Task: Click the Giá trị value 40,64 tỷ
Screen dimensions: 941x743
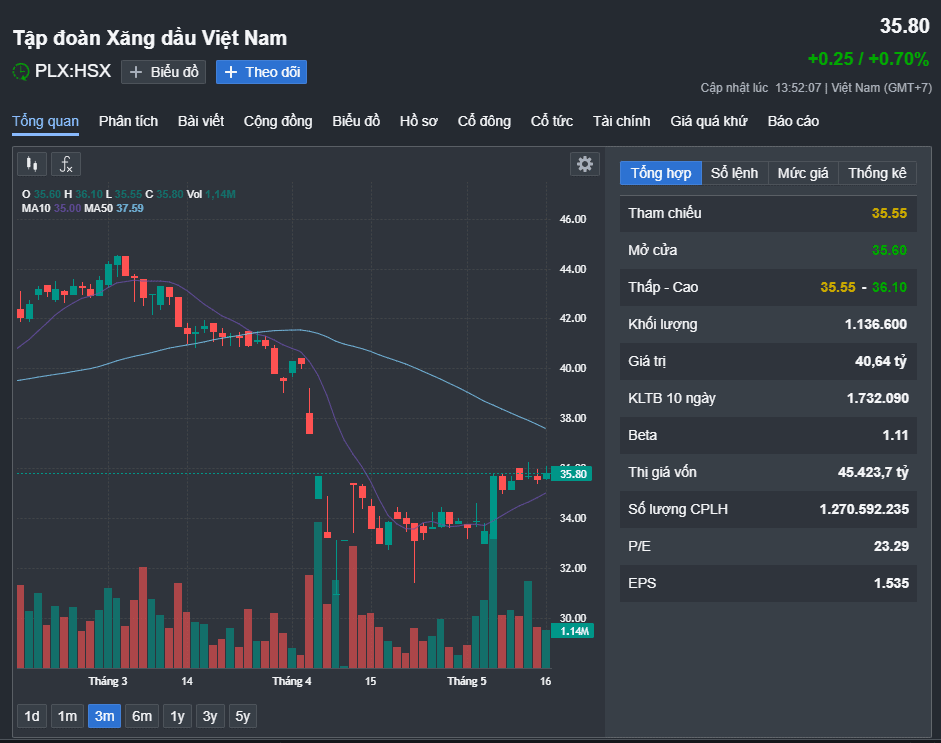Action: point(880,361)
